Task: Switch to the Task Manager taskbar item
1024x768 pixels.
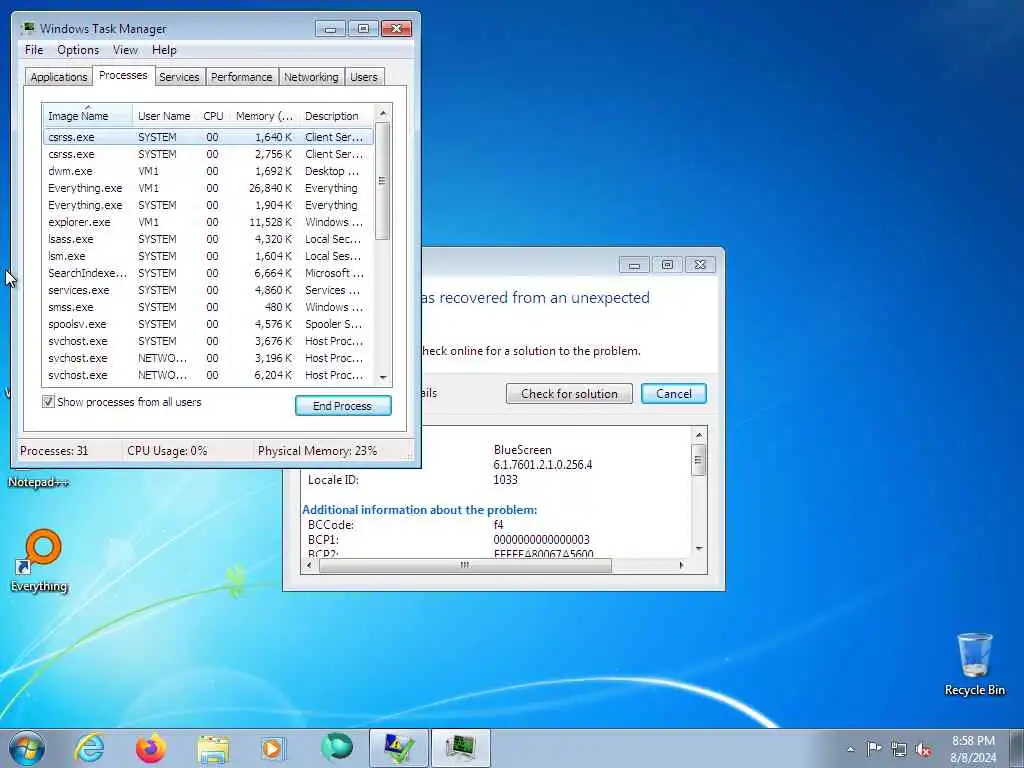Action: tap(461, 748)
